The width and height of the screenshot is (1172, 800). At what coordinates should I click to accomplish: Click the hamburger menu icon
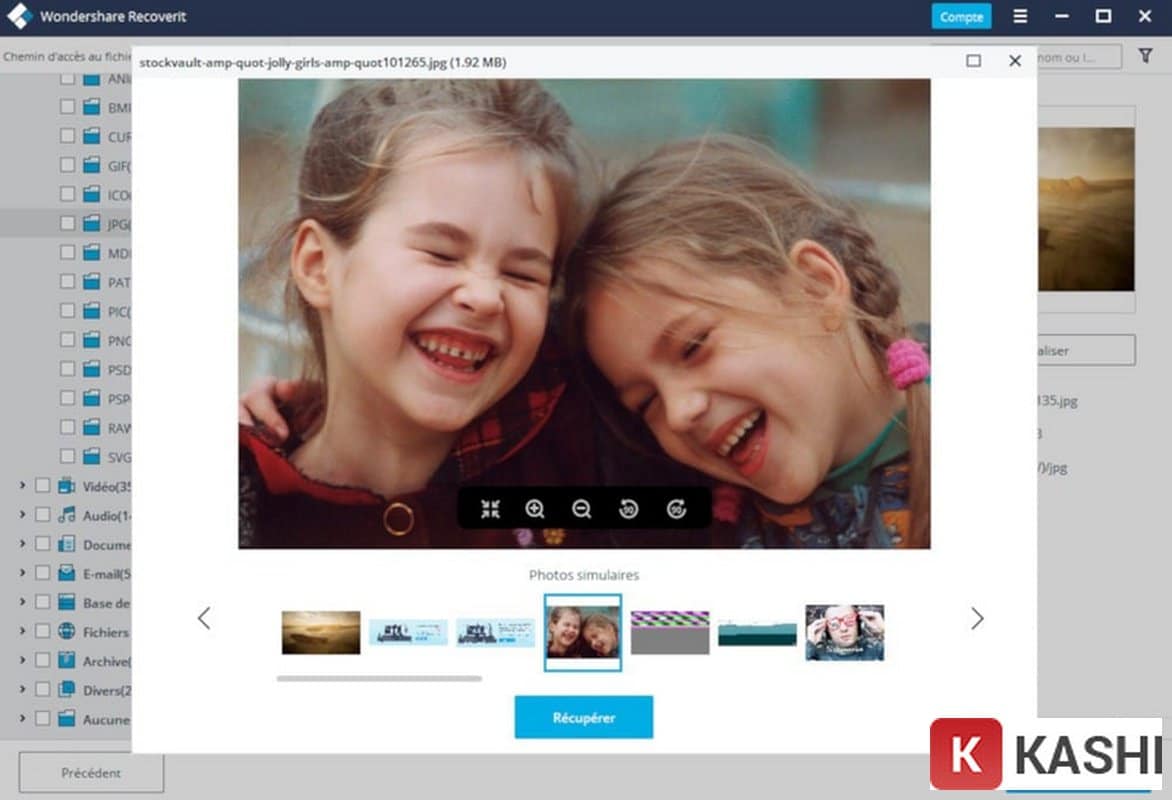[x=1018, y=16]
